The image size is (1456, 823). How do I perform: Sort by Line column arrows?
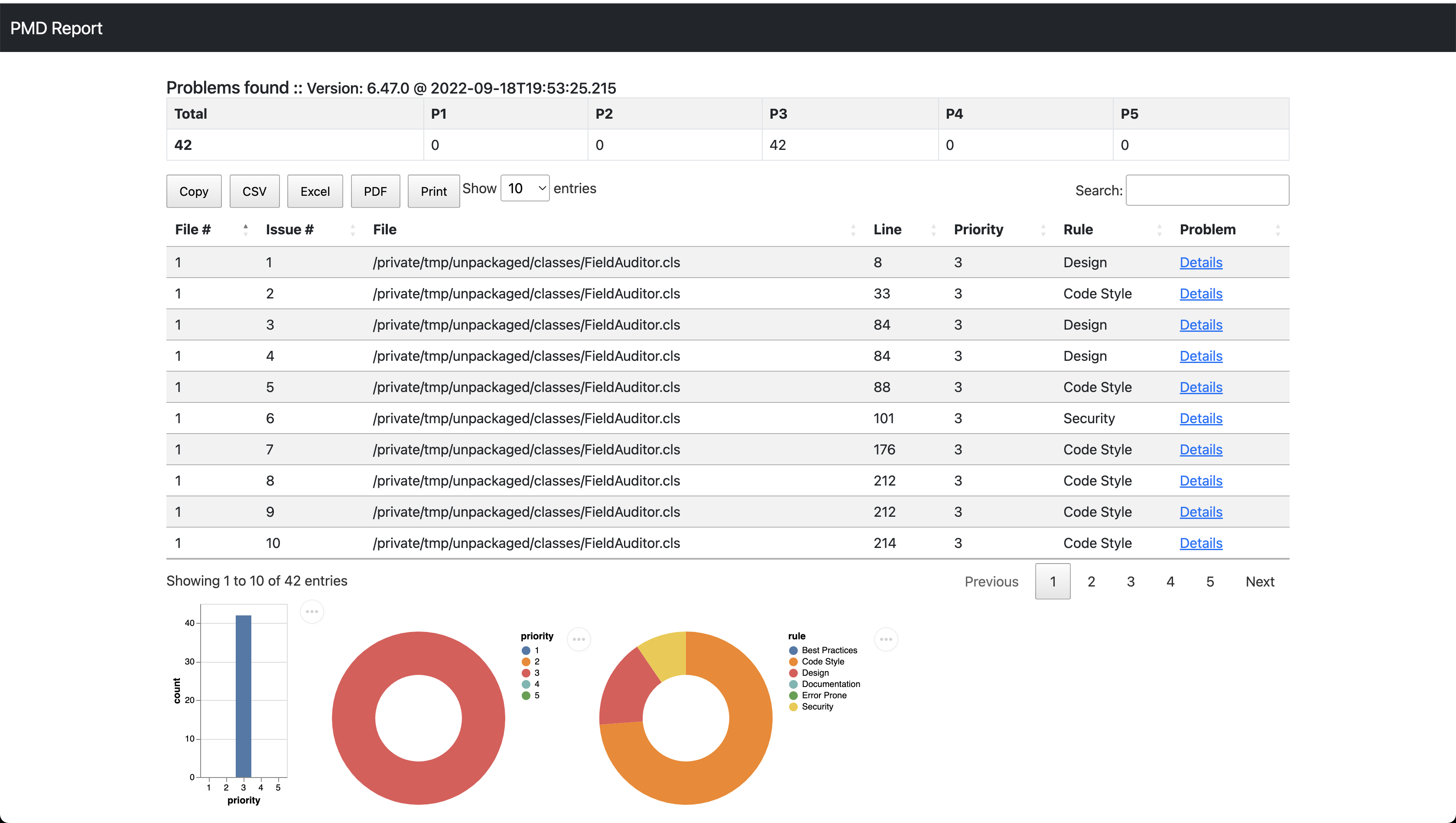933,230
